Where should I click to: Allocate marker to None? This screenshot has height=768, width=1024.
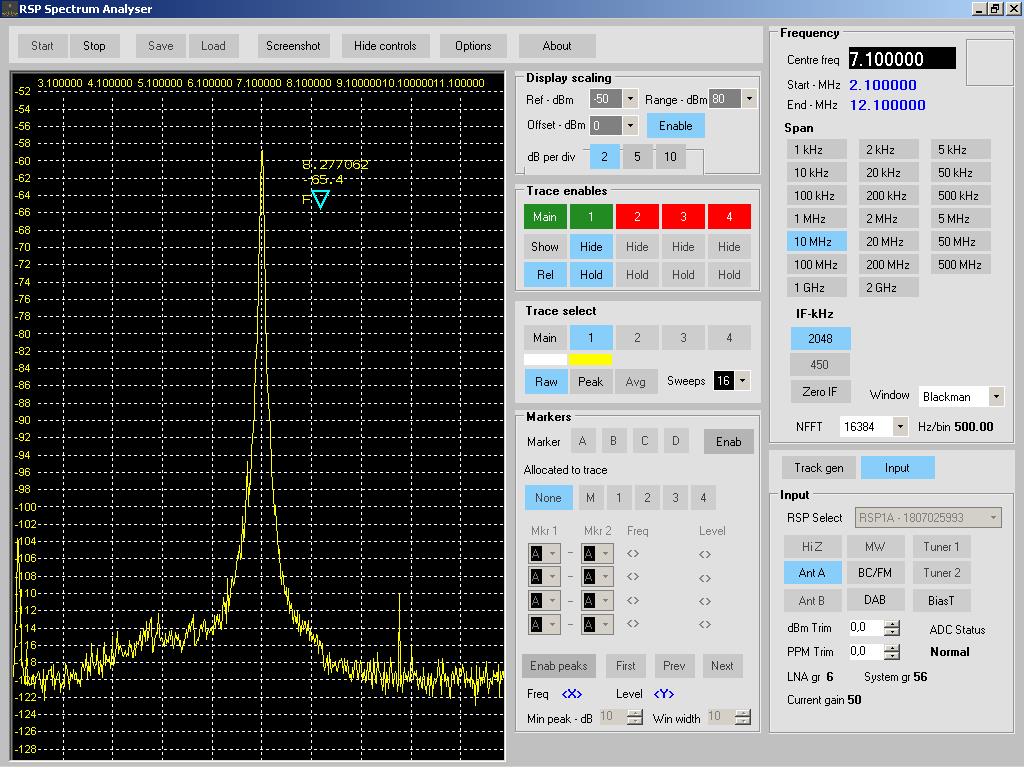point(548,498)
